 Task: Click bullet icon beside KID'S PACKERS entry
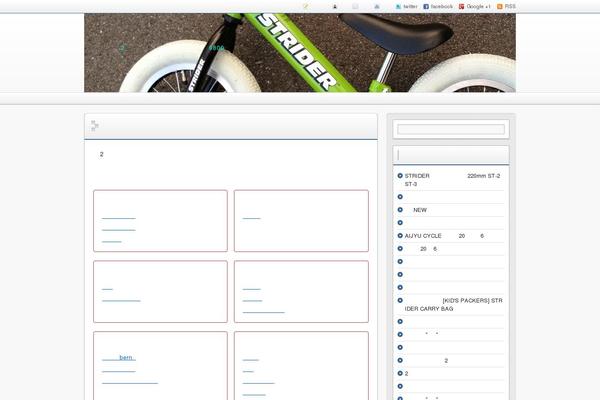point(400,300)
